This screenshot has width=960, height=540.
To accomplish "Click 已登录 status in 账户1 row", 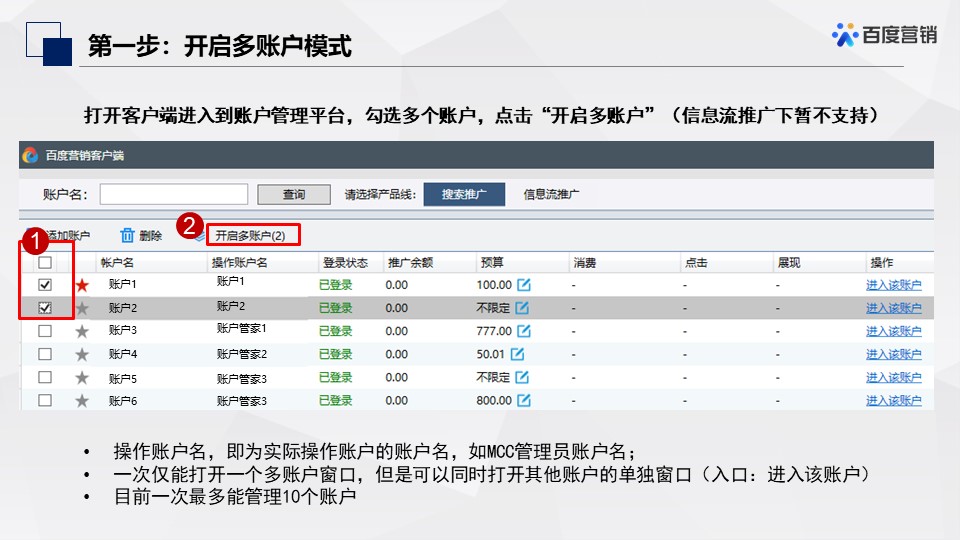I will pyautogui.click(x=336, y=285).
